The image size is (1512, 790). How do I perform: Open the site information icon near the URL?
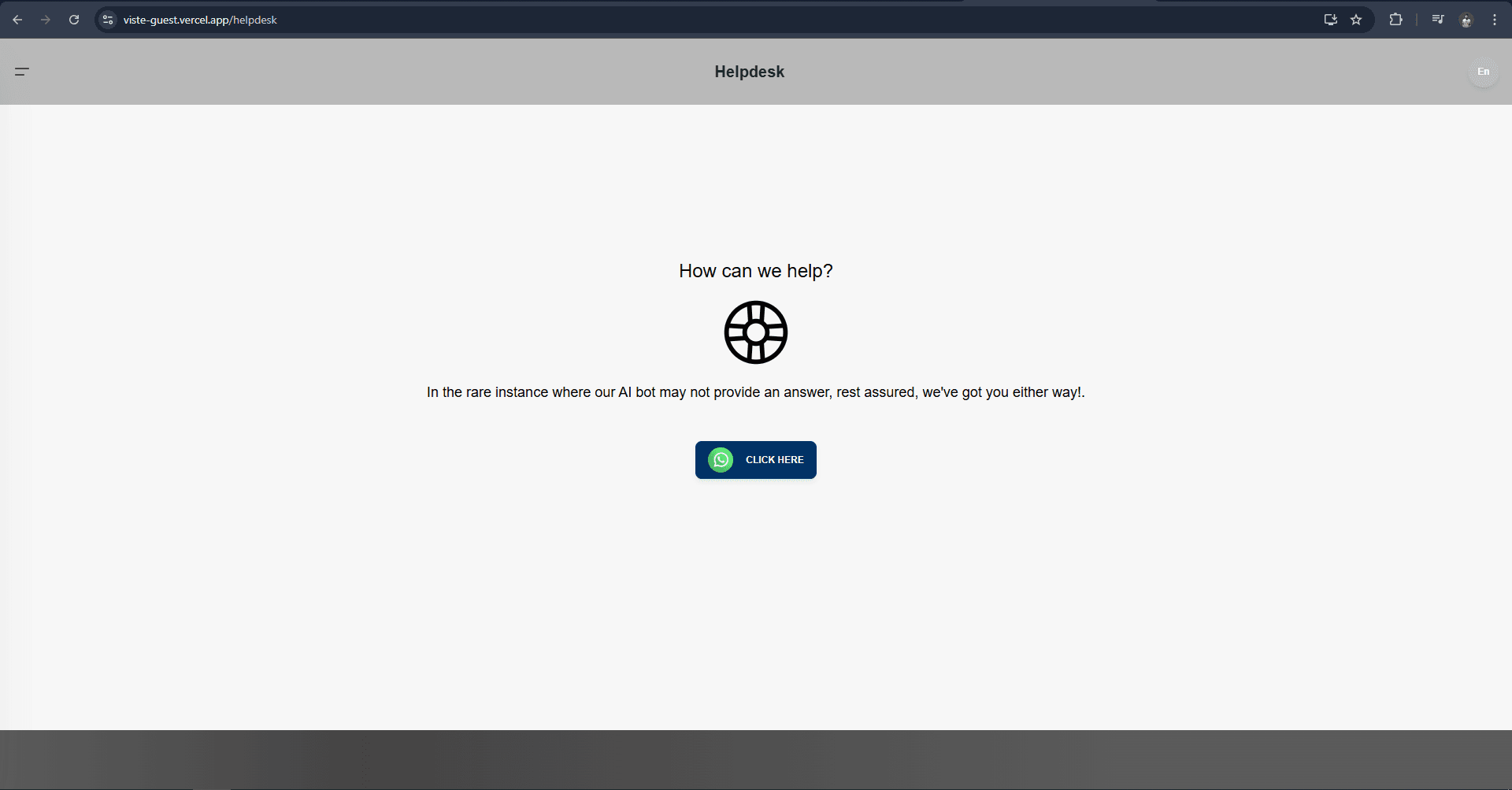pos(107,20)
